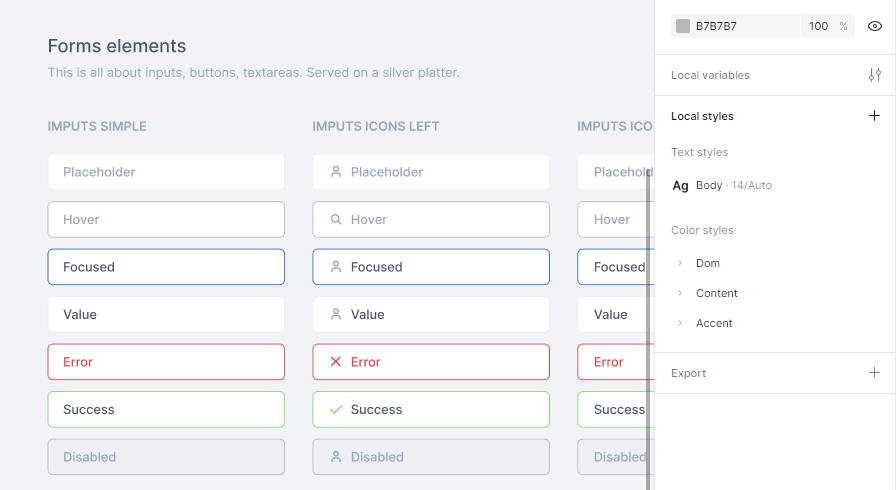The image size is (896, 490).
Task: Click the B7B7B7 gray color swatch
Action: click(x=683, y=26)
